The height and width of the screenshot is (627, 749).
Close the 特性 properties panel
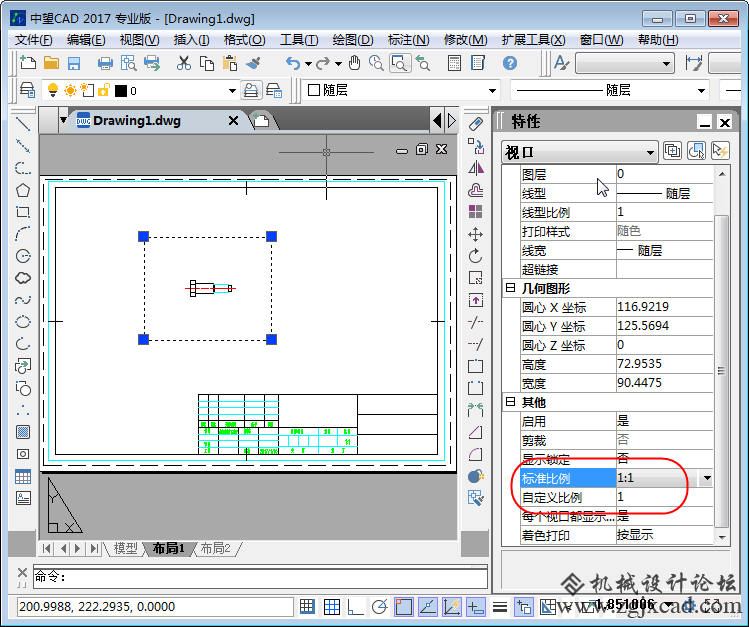725,123
